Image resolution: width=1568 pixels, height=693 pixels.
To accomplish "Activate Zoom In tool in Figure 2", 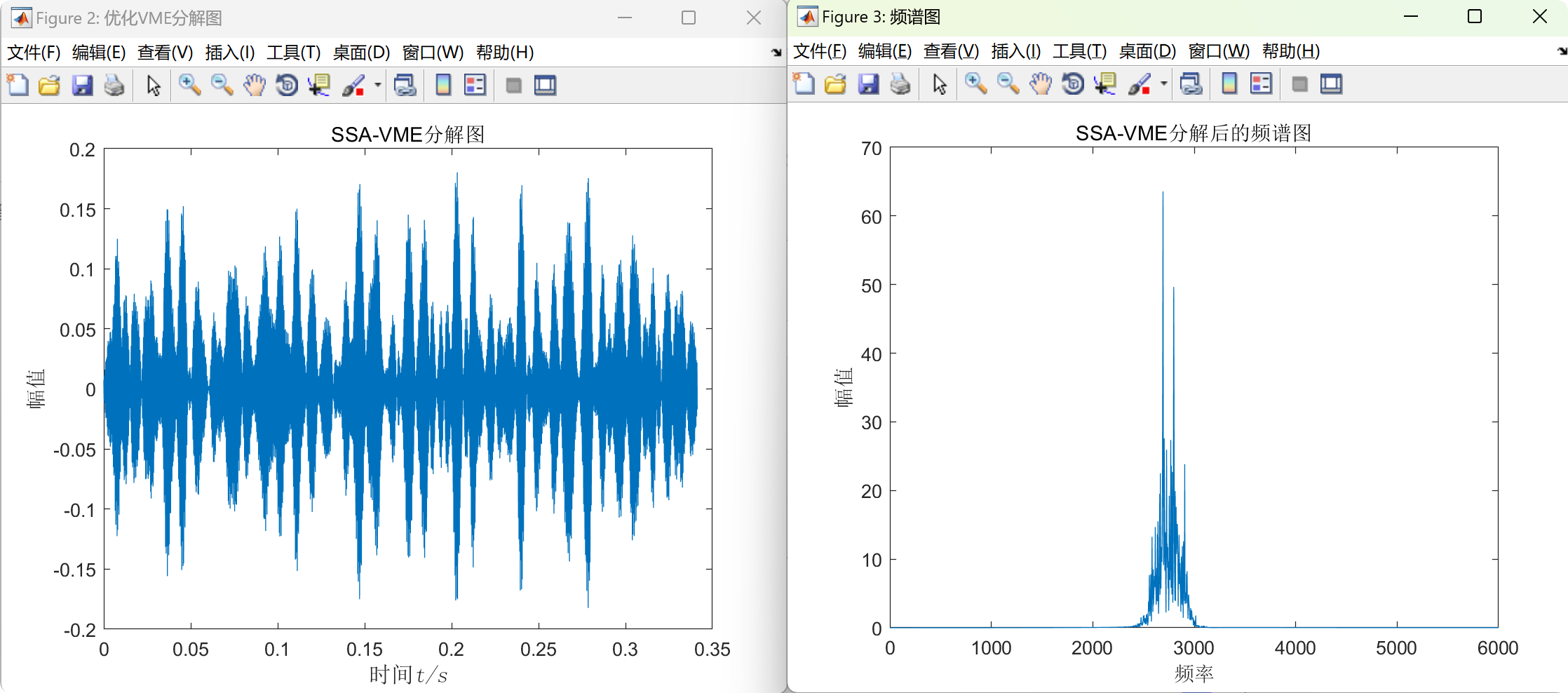I will [x=189, y=85].
